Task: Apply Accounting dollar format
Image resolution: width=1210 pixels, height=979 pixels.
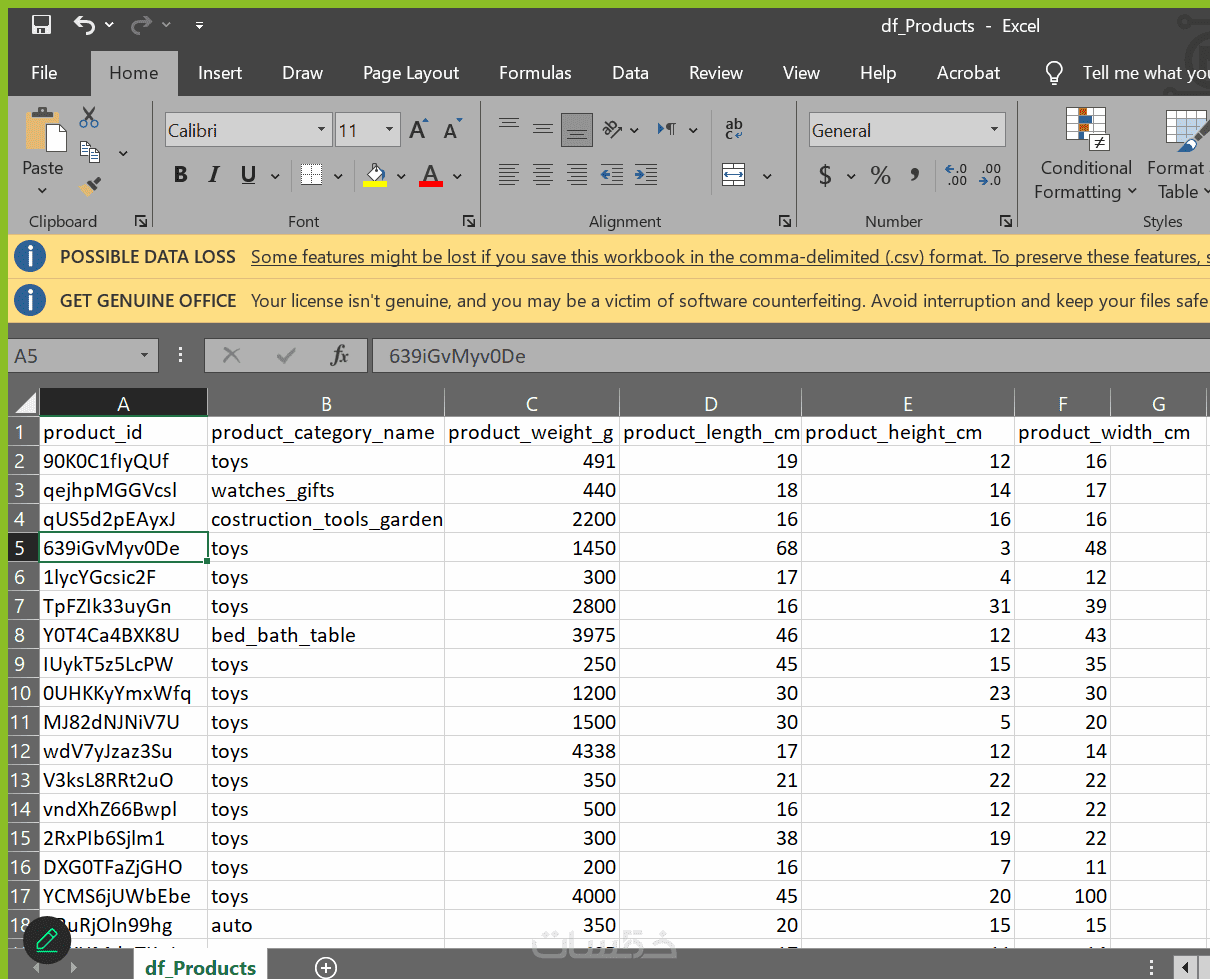Action: [825, 175]
